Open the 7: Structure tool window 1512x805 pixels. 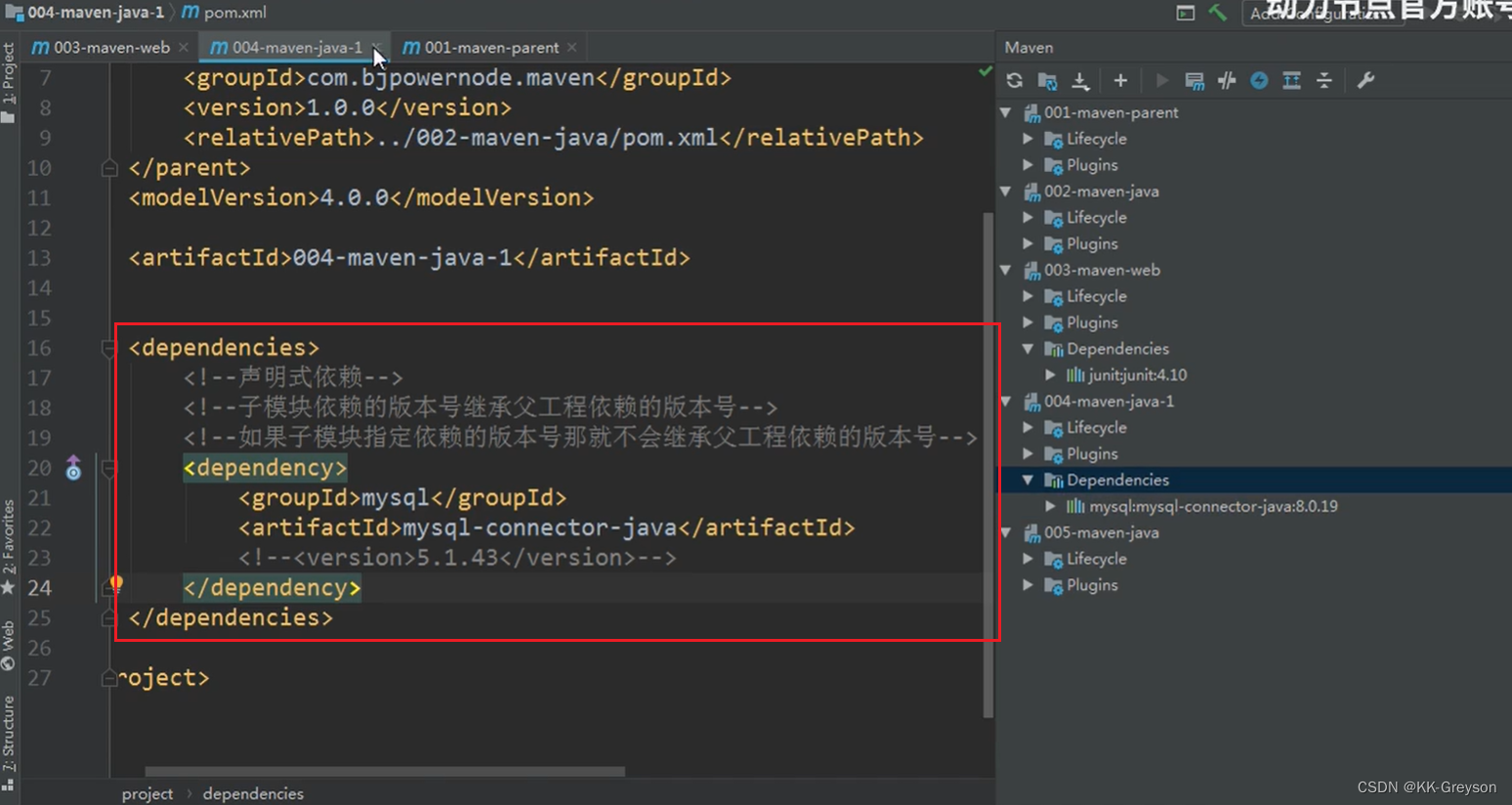[x=9, y=742]
